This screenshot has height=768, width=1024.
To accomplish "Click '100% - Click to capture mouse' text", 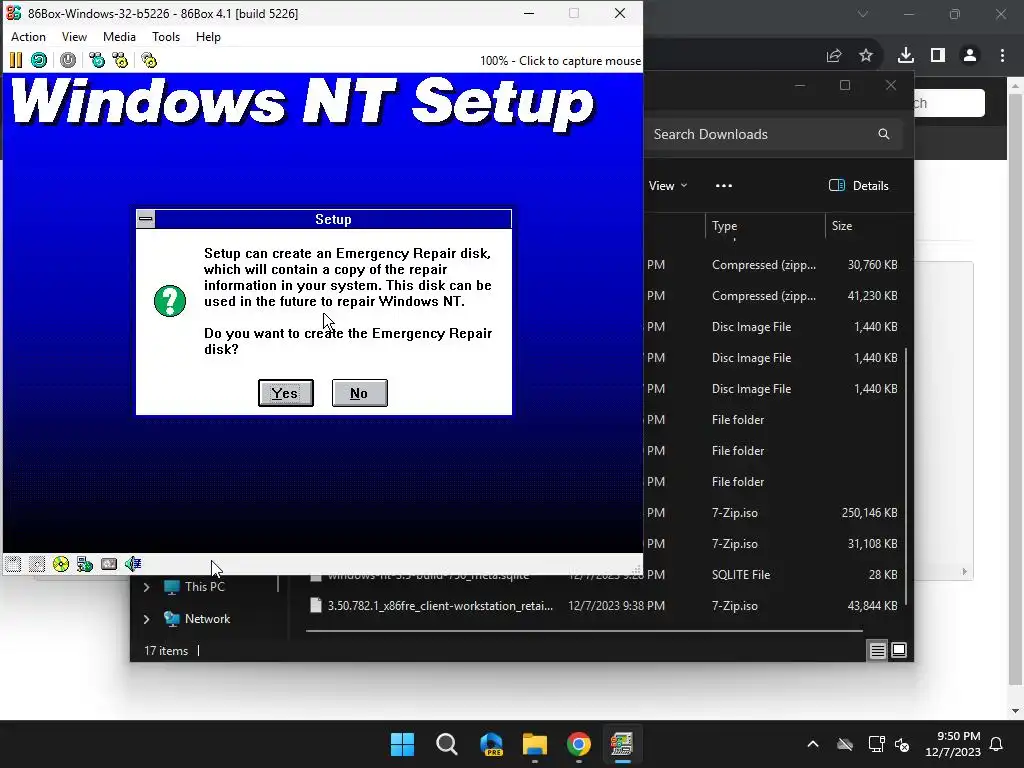I will click(x=560, y=61).
